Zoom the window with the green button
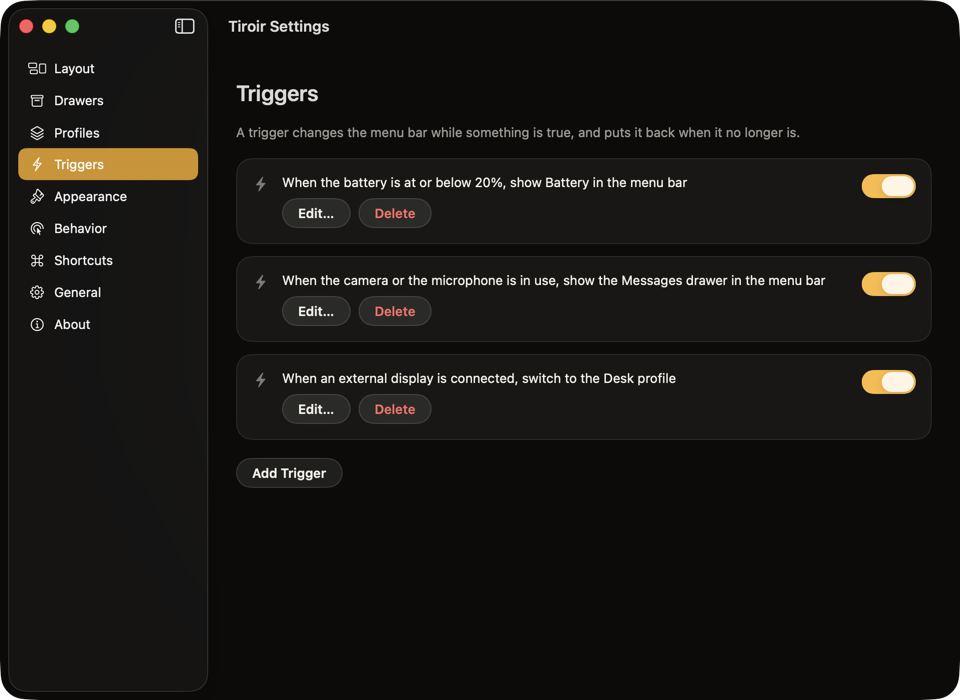 coord(72,26)
